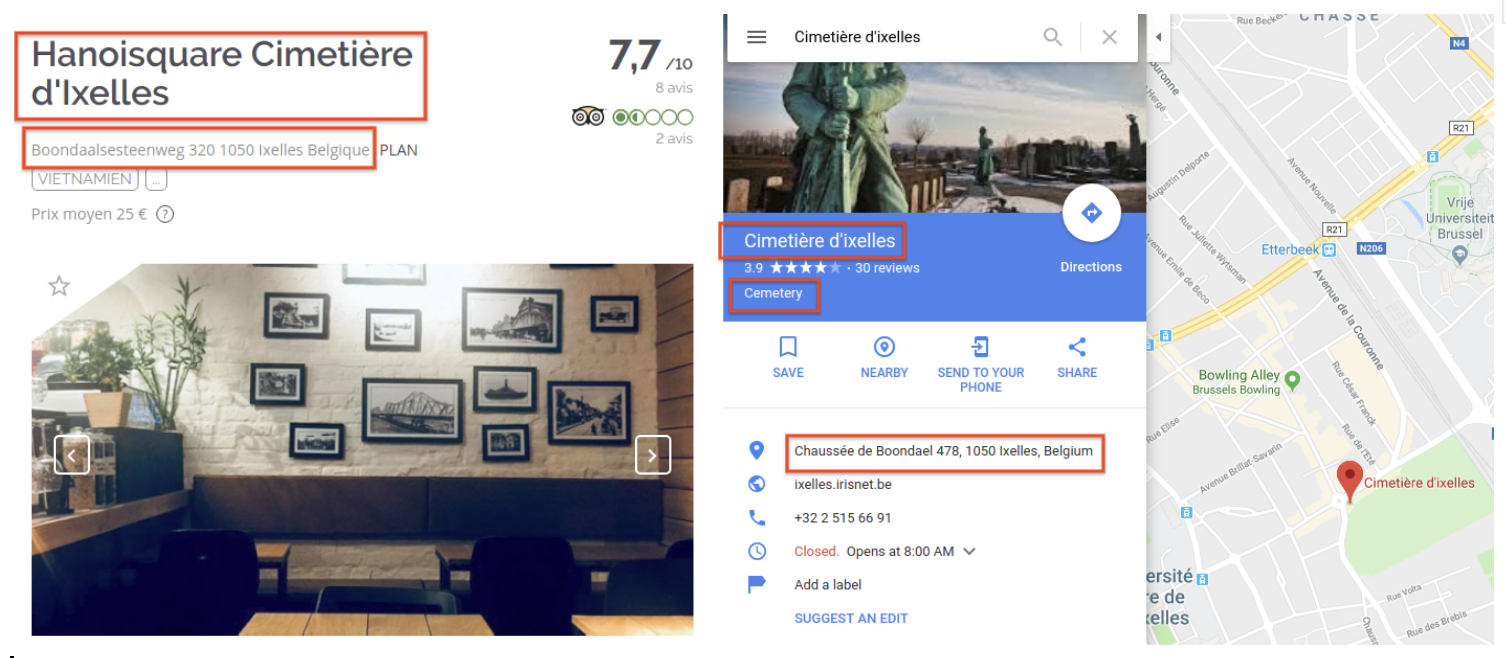Toggle the favorite star on the restaurant photo

point(58,286)
